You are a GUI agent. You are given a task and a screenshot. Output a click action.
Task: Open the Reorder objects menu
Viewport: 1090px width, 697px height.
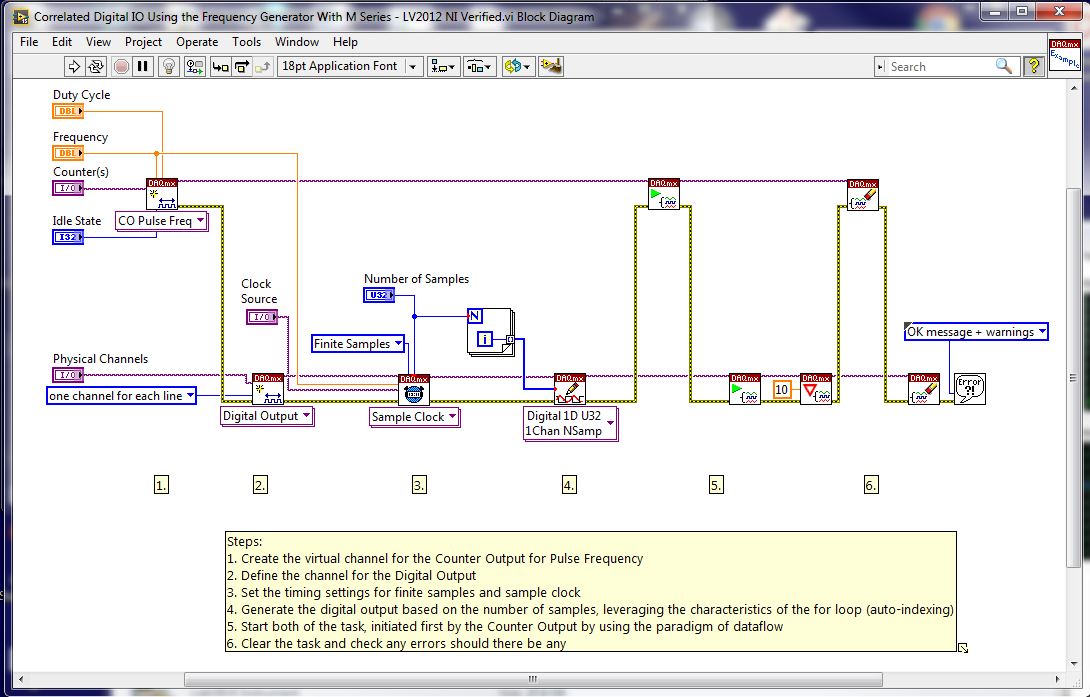(516, 67)
